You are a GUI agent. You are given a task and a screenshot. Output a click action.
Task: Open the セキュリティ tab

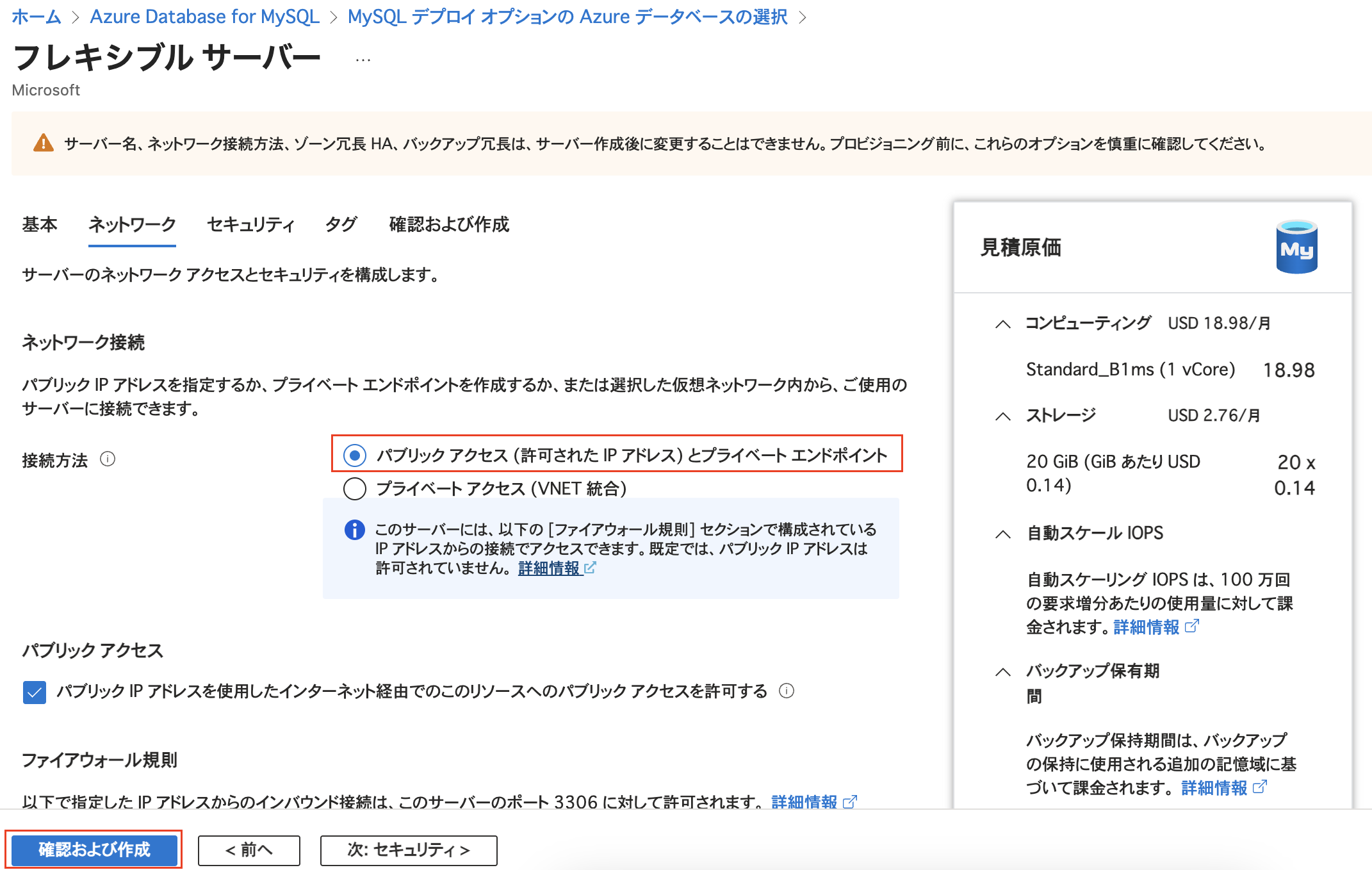click(x=250, y=224)
